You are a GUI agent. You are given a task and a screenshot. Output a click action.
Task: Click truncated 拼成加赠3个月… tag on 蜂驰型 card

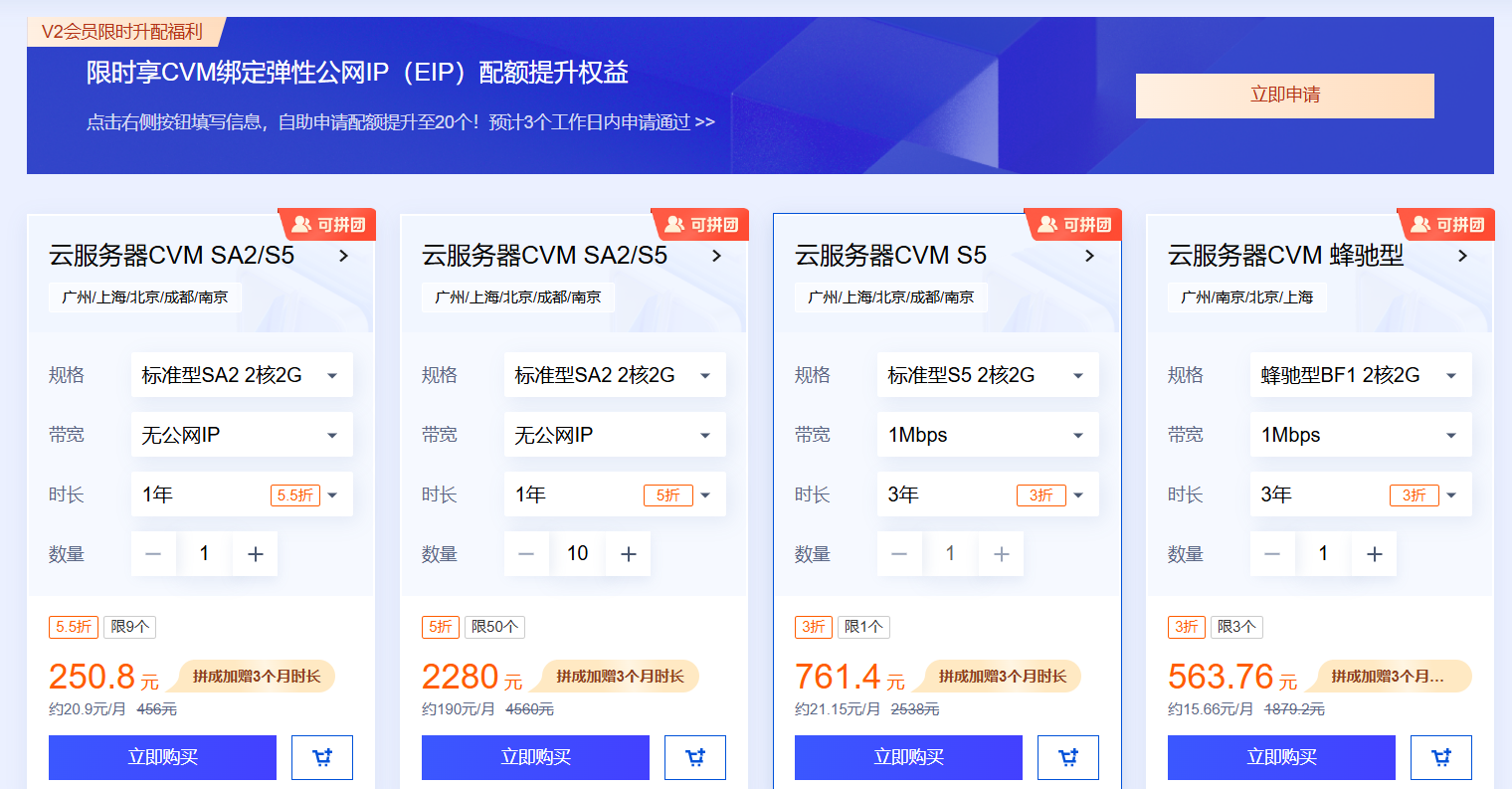point(1388,677)
